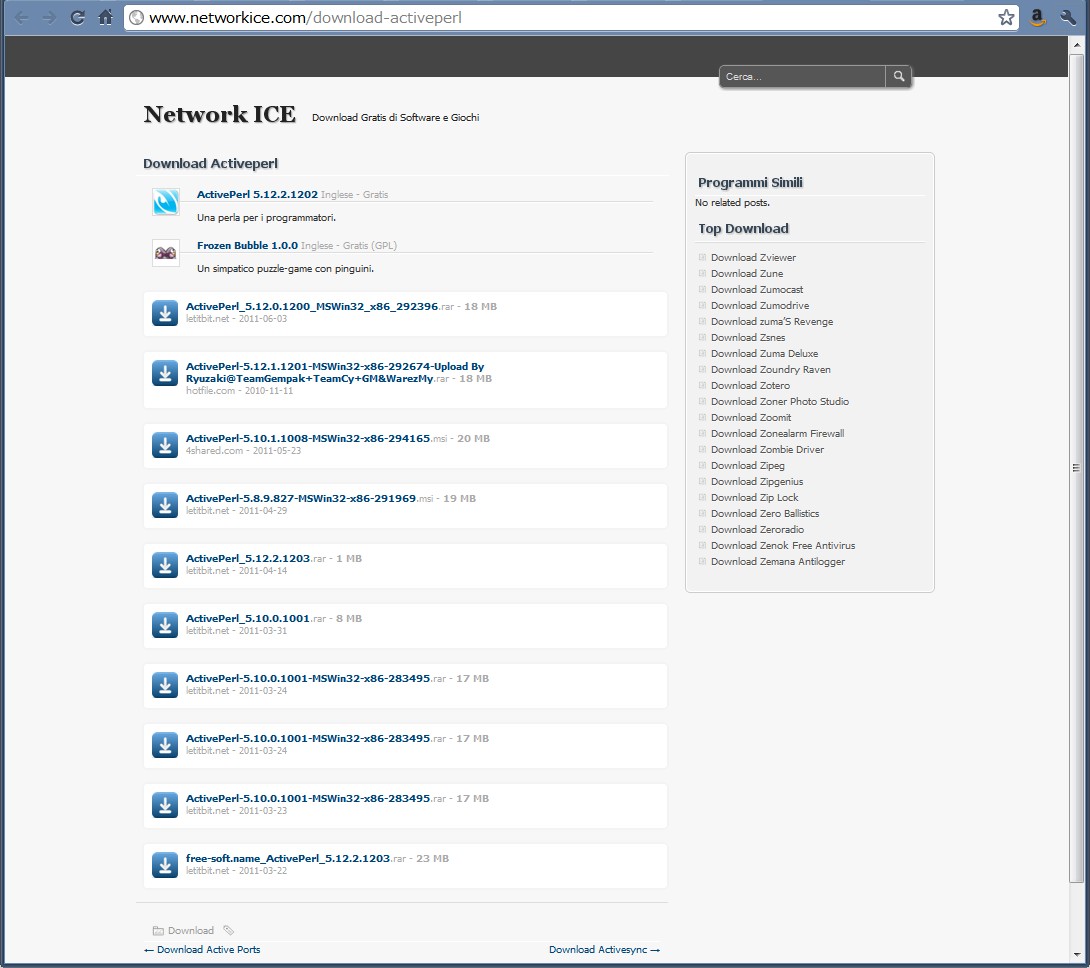Viewport: 1090px width, 968px height.
Task: Open the ActivePerl_5.12.2.1203 rar link
Action: pos(248,558)
